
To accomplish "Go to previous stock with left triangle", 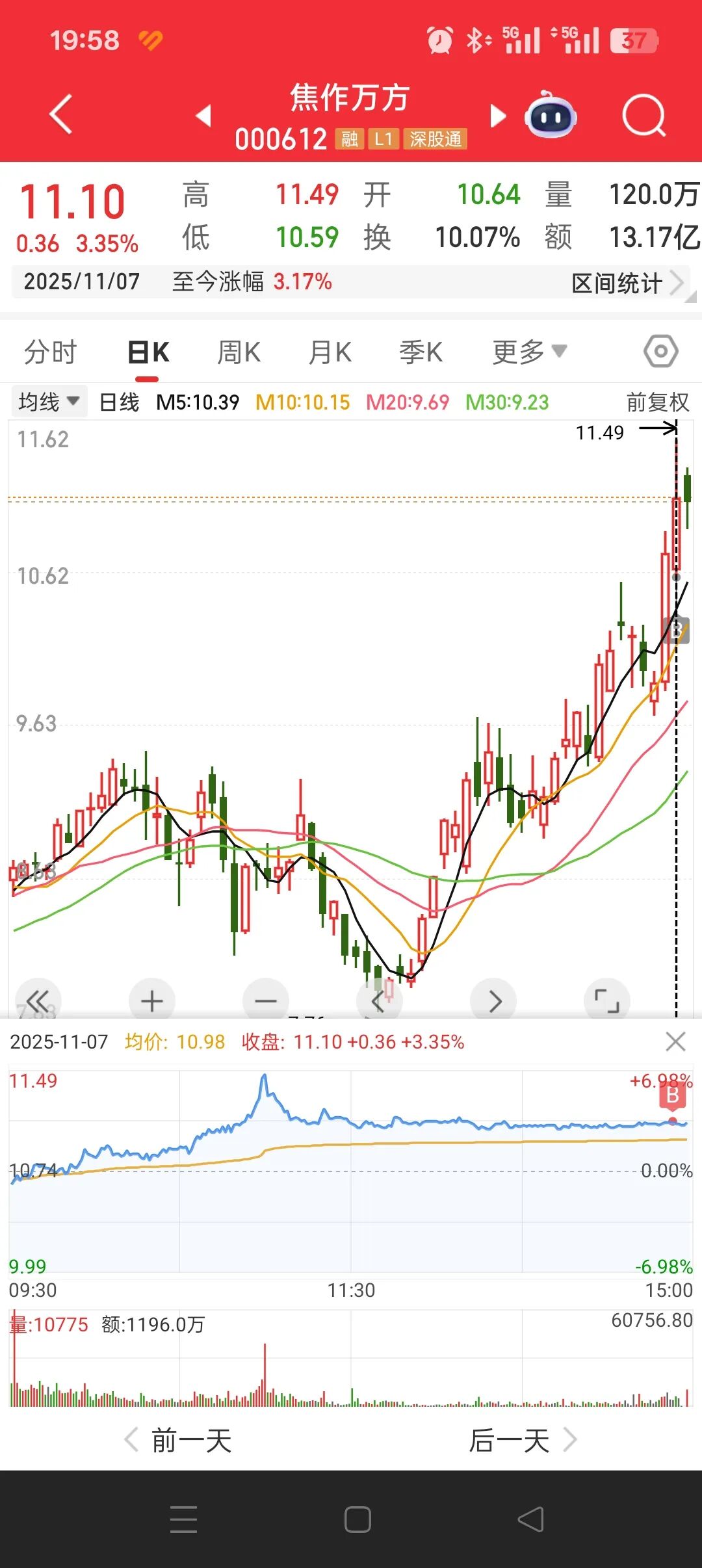I will click(203, 116).
